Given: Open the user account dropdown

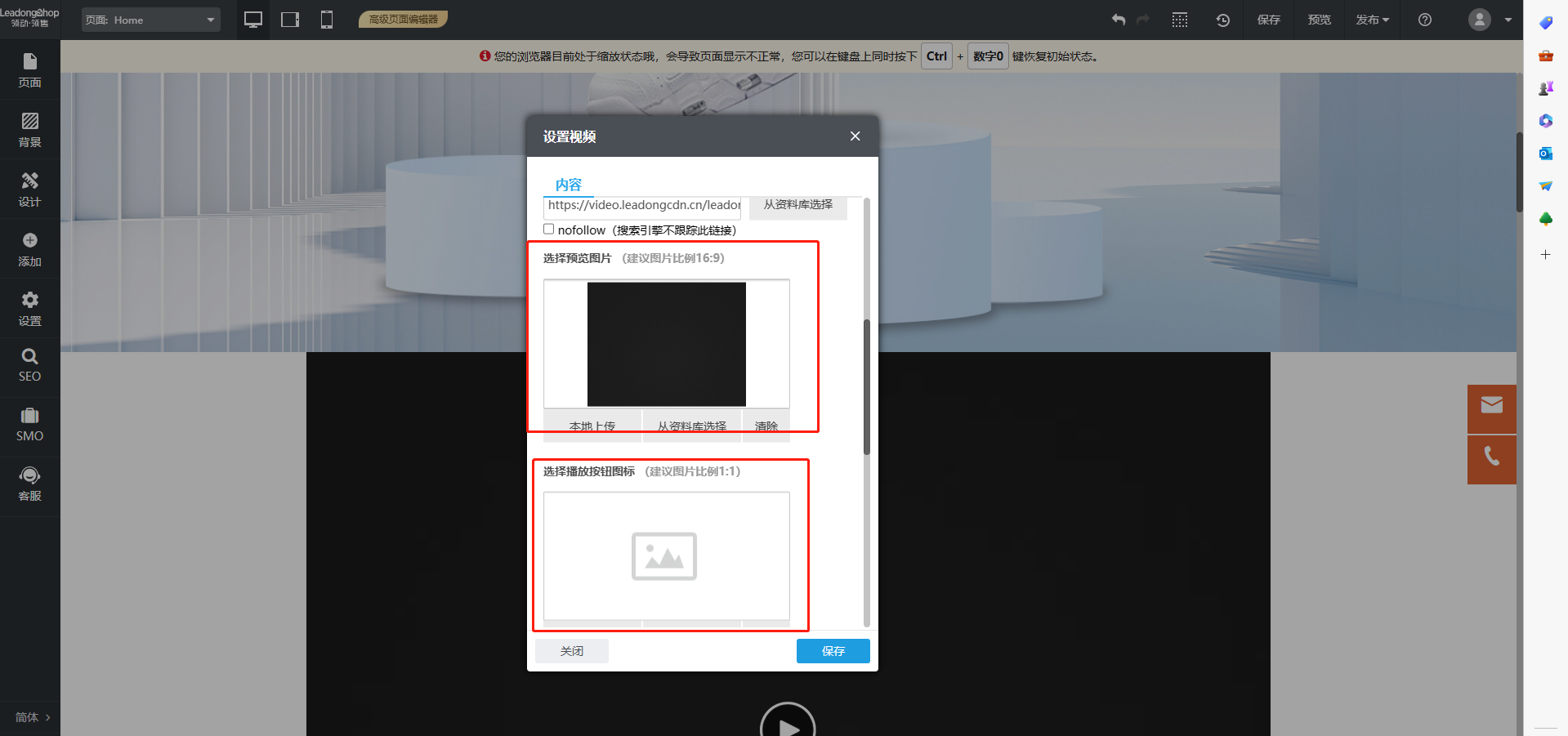Looking at the screenshot, I should 1490,20.
